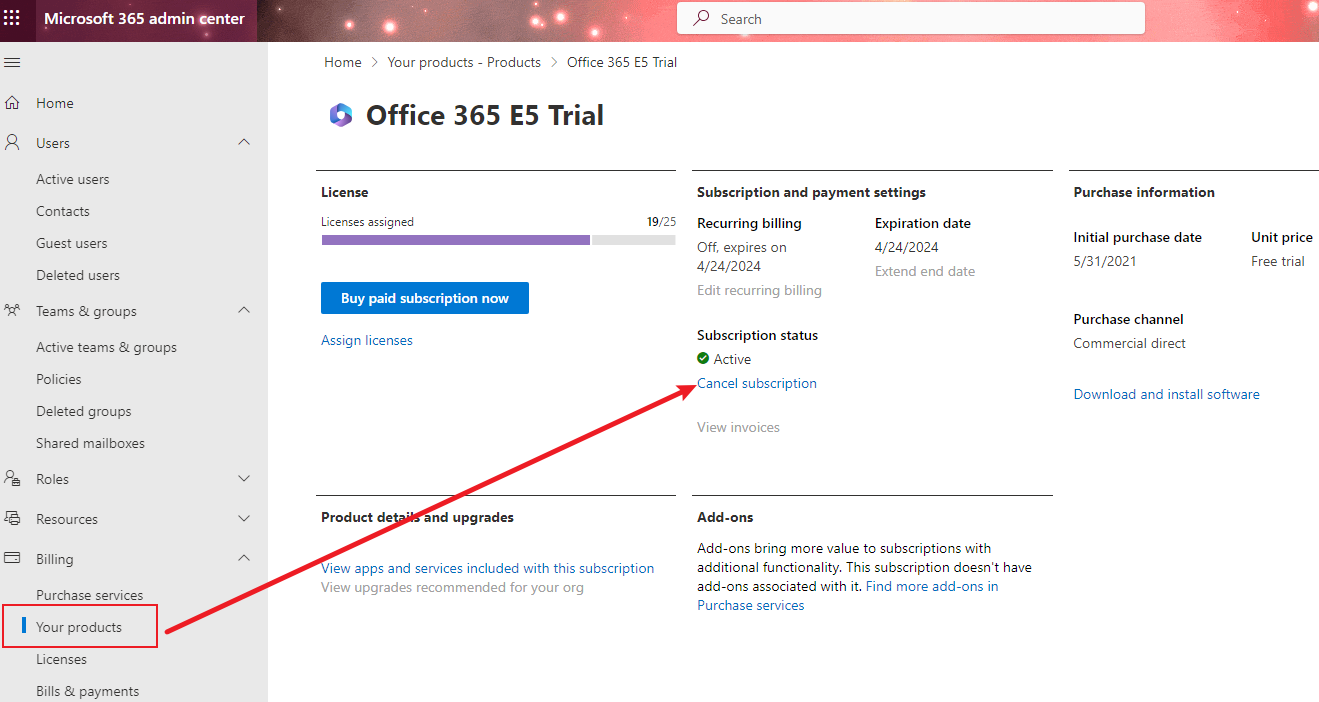
Task: Collapse the navigation menu hamburger icon
Action: click(x=12, y=63)
